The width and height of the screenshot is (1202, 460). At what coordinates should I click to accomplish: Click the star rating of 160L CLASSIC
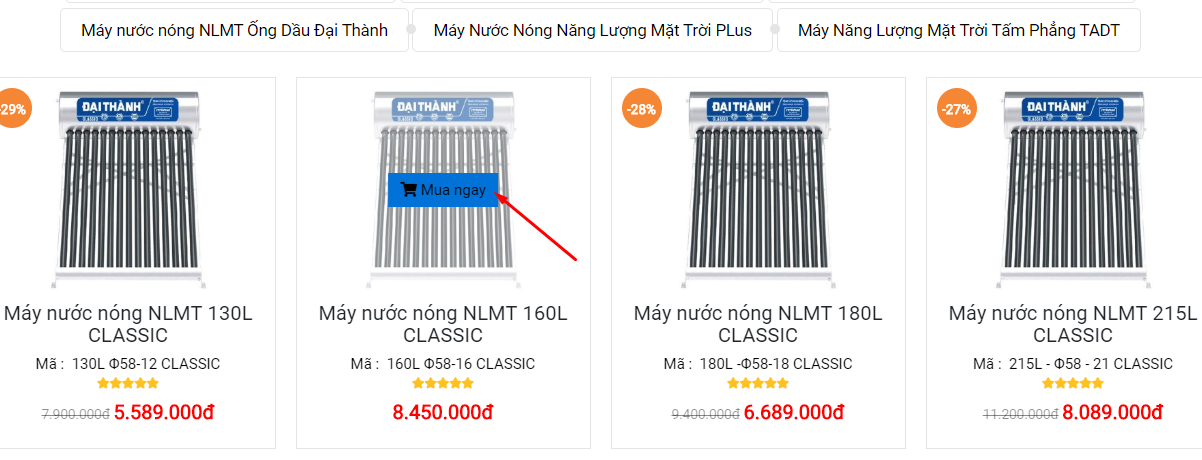pyautogui.click(x=443, y=383)
